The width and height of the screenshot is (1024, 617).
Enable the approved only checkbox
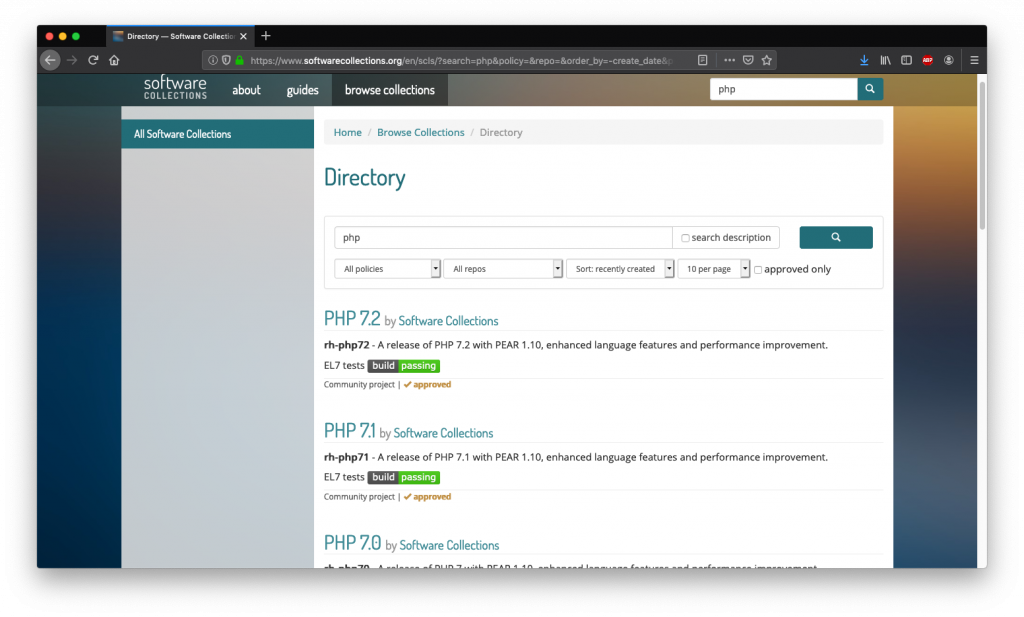point(758,270)
